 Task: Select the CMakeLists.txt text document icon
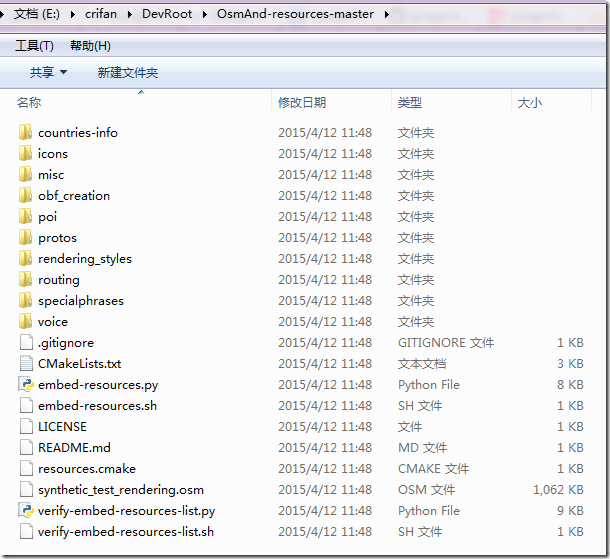point(26,363)
